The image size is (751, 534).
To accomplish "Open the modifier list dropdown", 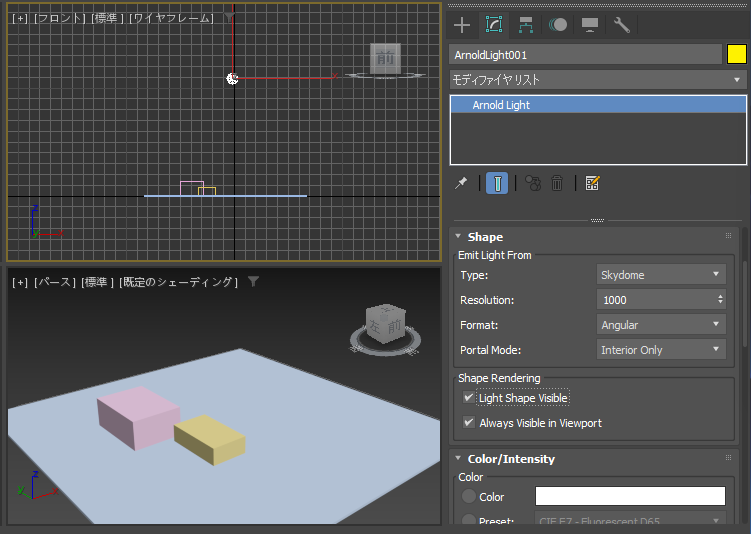I will (x=598, y=80).
